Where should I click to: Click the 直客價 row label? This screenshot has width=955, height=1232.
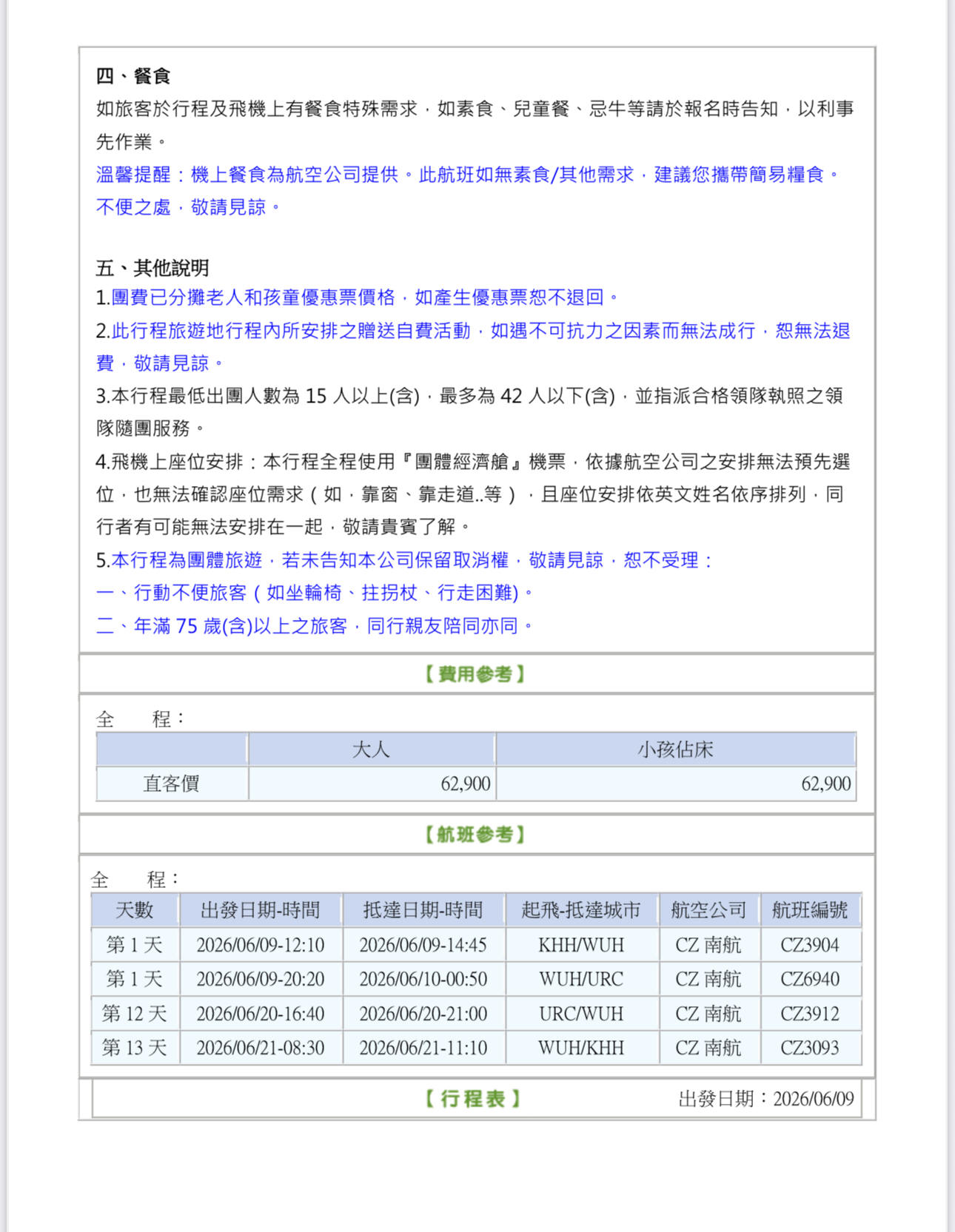point(171,784)
